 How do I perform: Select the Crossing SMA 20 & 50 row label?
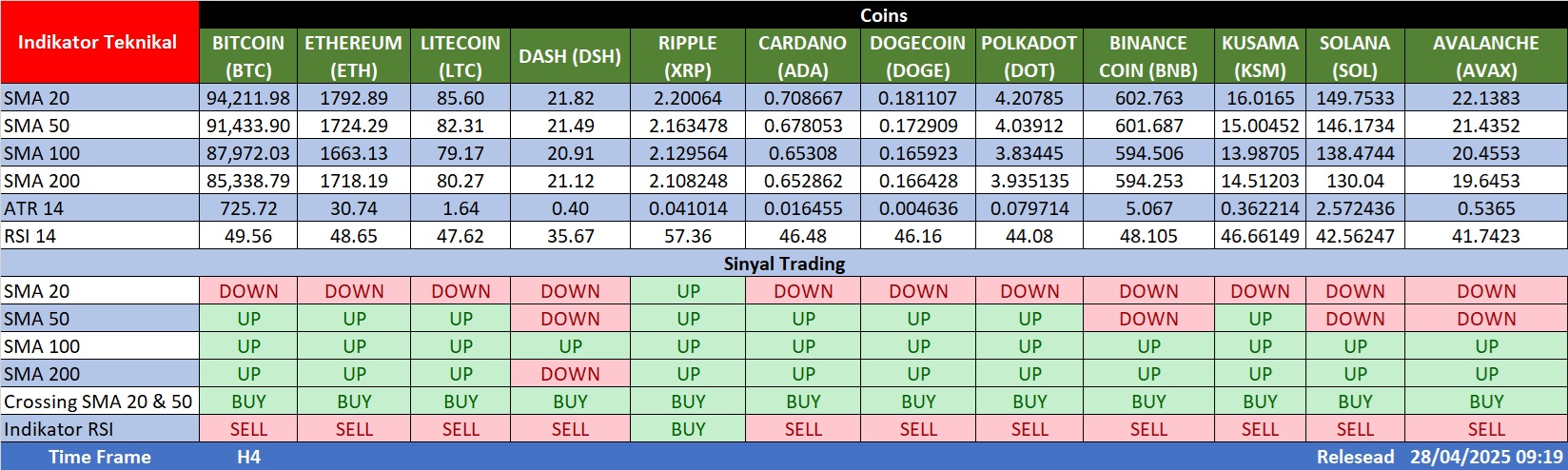click(x=98, y=401)
